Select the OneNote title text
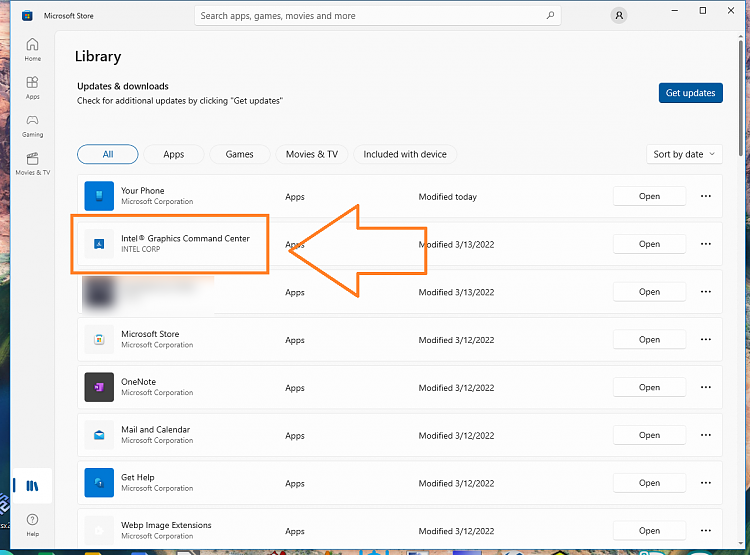750x555 pixels. click(138, 382)
